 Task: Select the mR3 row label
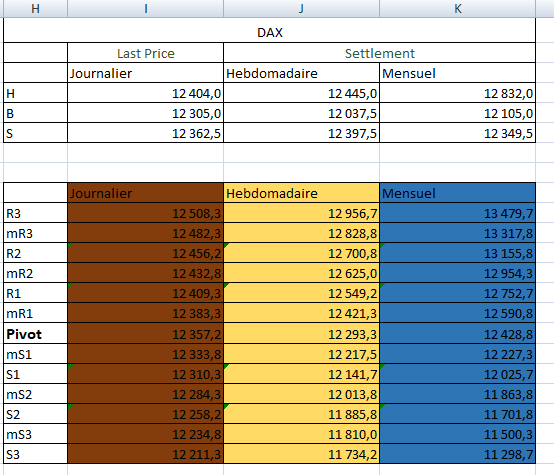(35, 233)
